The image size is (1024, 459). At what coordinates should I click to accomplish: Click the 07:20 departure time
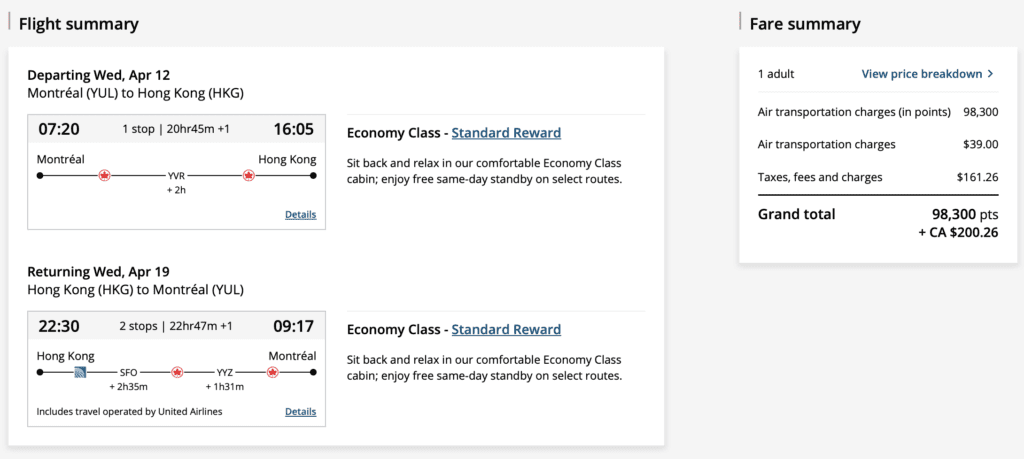tap(58, 129)
